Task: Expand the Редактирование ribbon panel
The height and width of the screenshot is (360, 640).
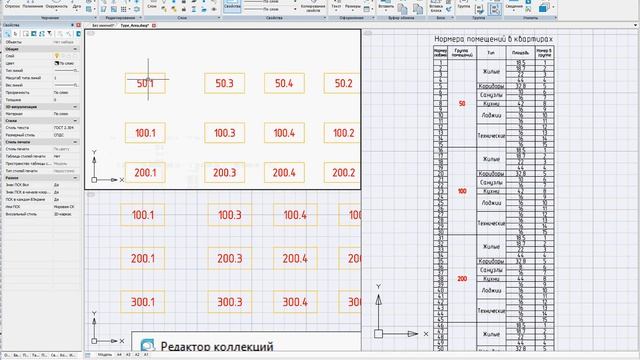Action: [140, 18]
